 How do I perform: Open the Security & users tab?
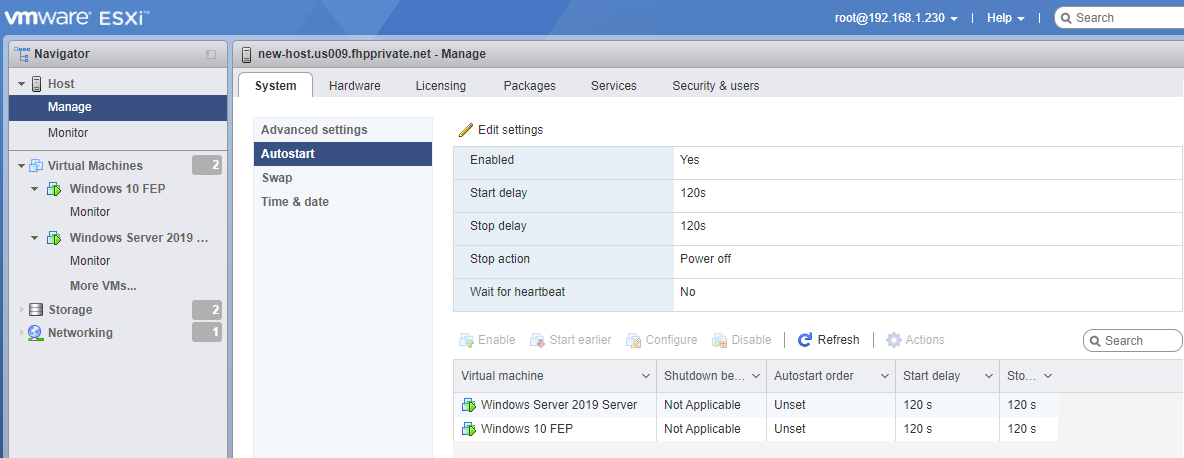tap(715, 86)
